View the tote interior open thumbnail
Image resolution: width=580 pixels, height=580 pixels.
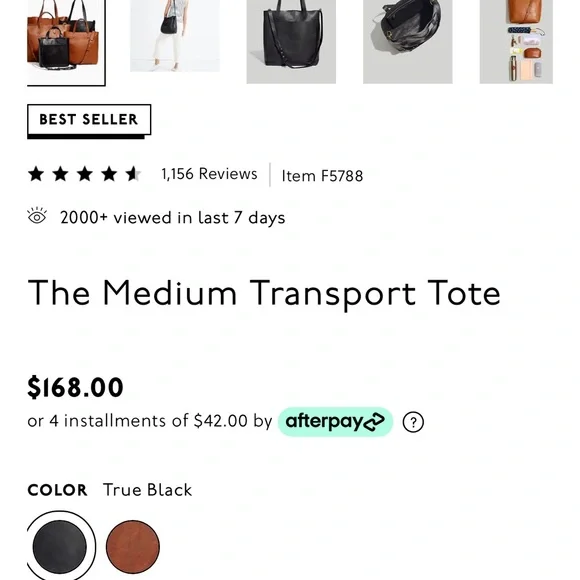click(408, 42)
